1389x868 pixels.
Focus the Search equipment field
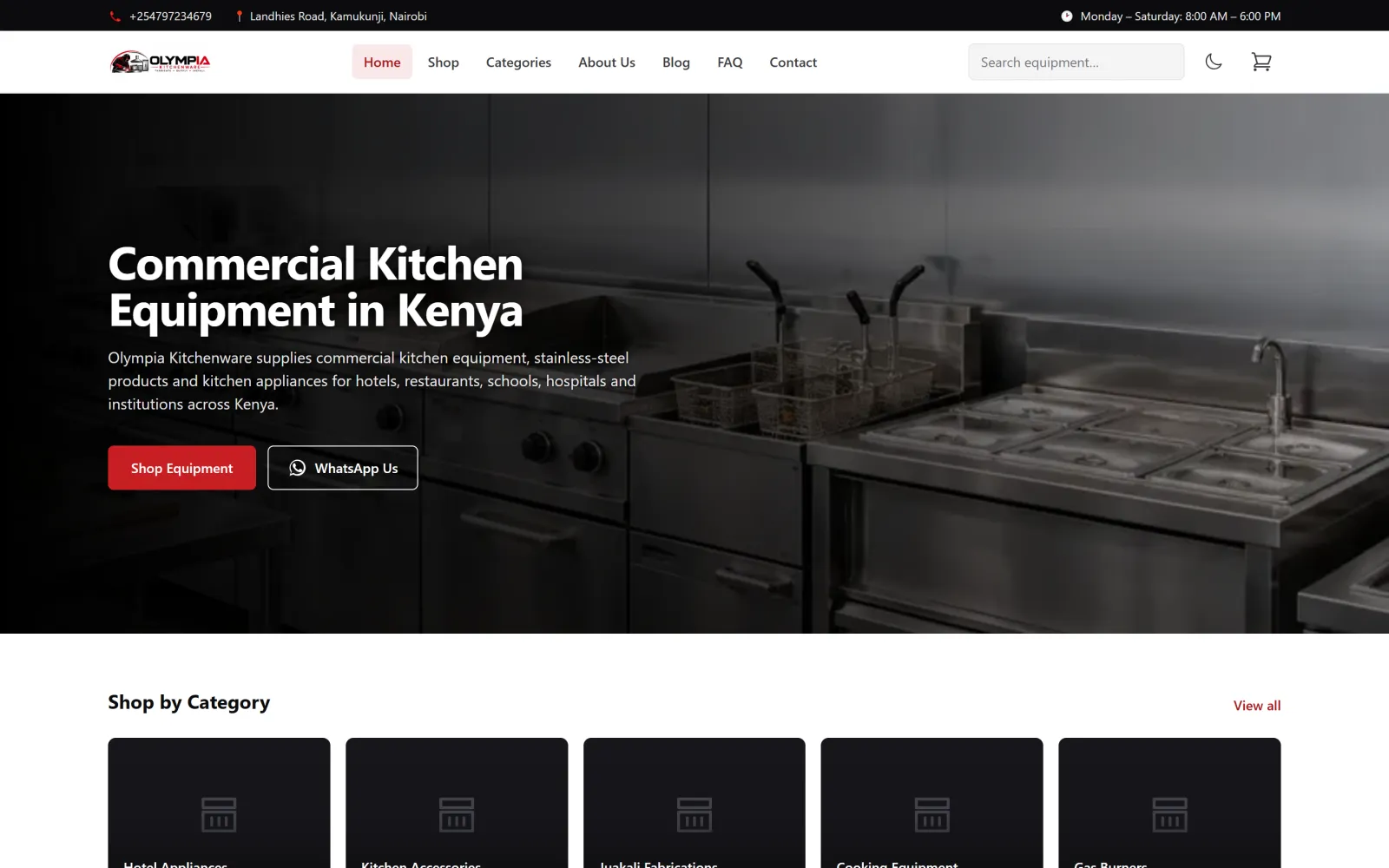(1076, 62)
